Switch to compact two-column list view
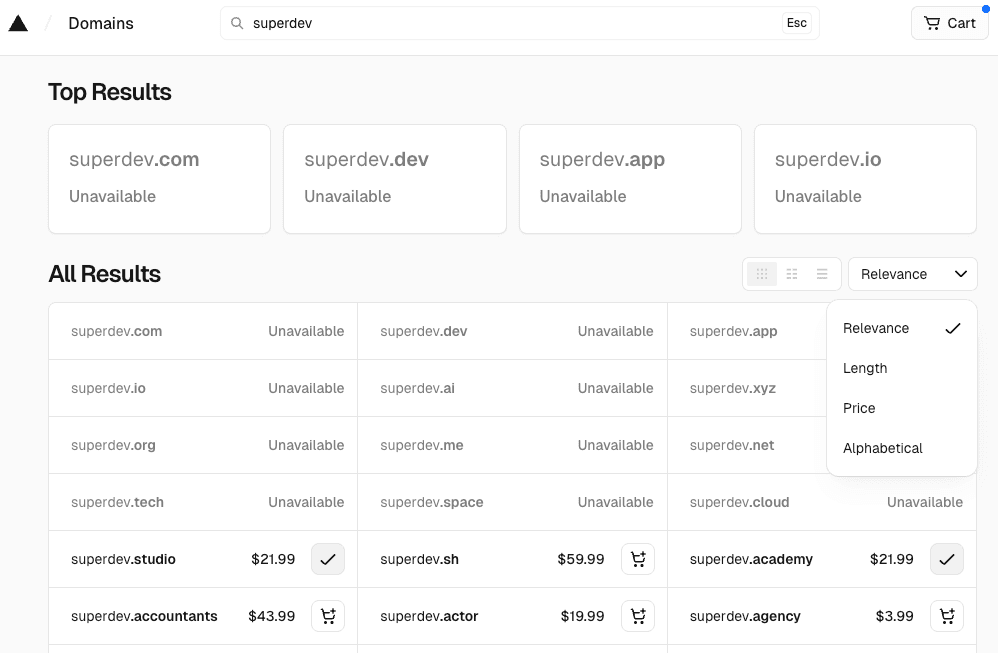The height and width of the screenshot is (653, 998). pos(792,273)
